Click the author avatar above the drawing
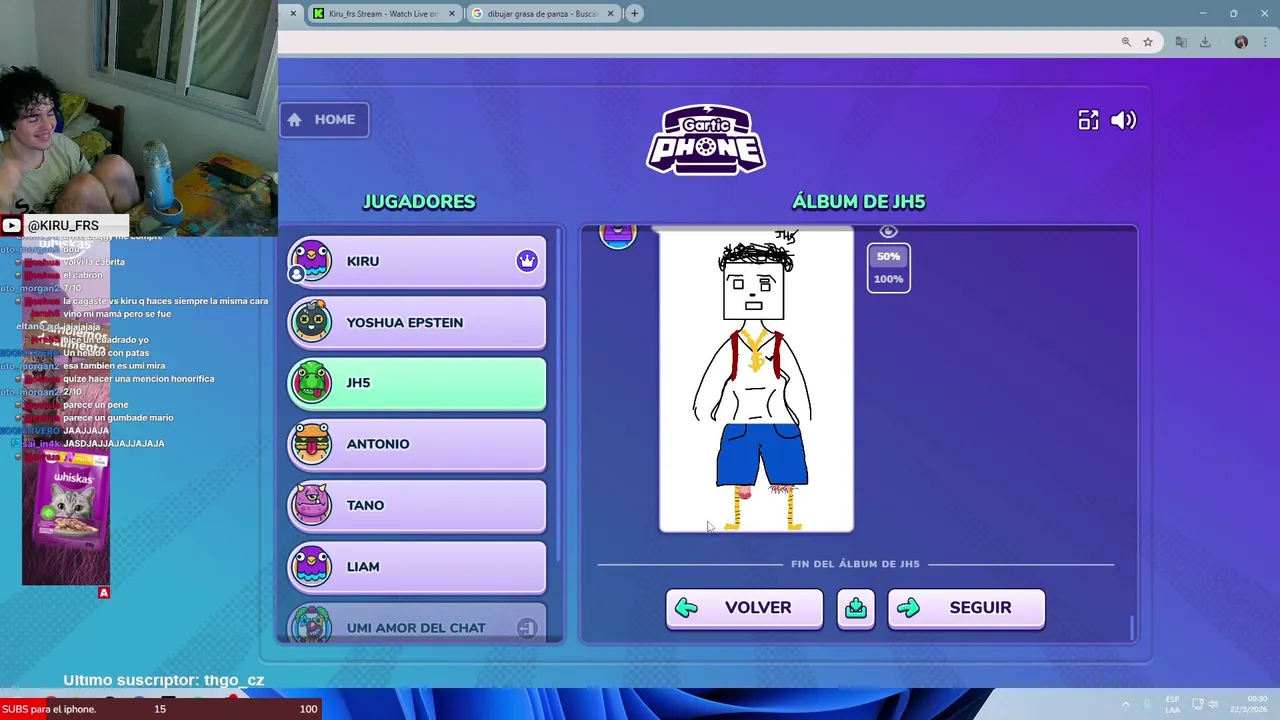1280x720 pixels. pos(617,236)
